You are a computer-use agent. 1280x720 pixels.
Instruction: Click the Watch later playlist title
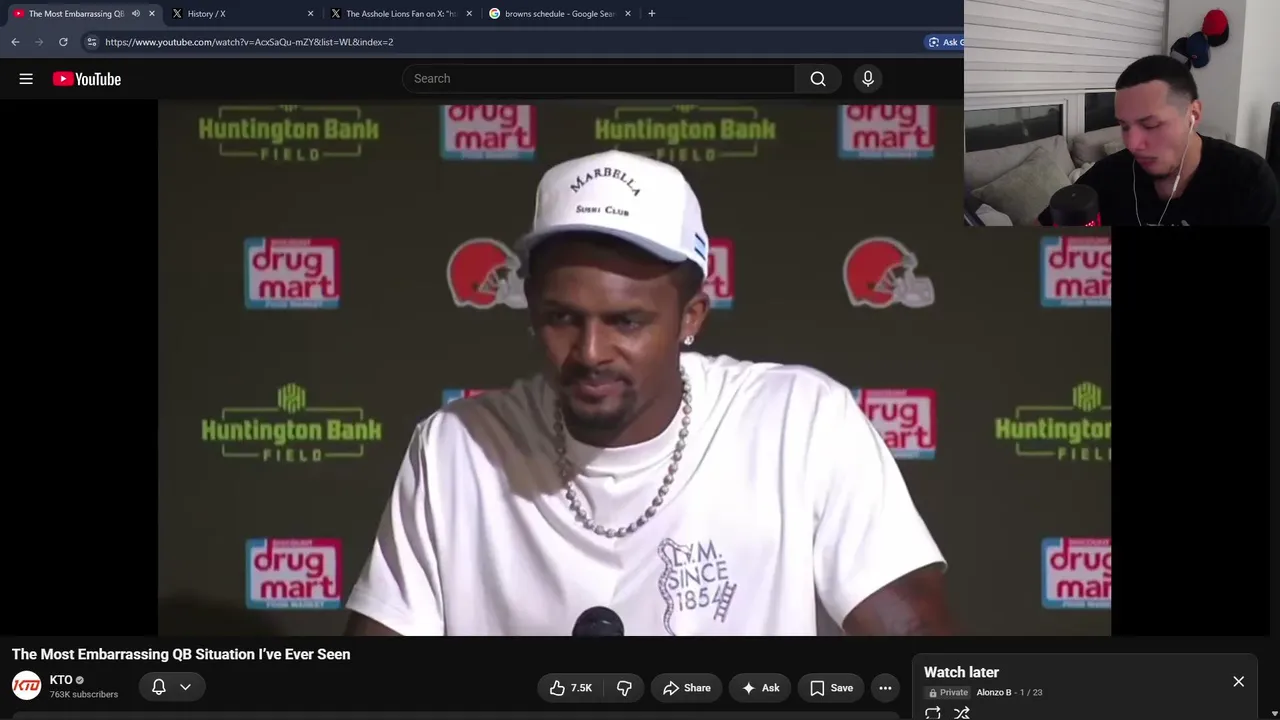point(961,672)
